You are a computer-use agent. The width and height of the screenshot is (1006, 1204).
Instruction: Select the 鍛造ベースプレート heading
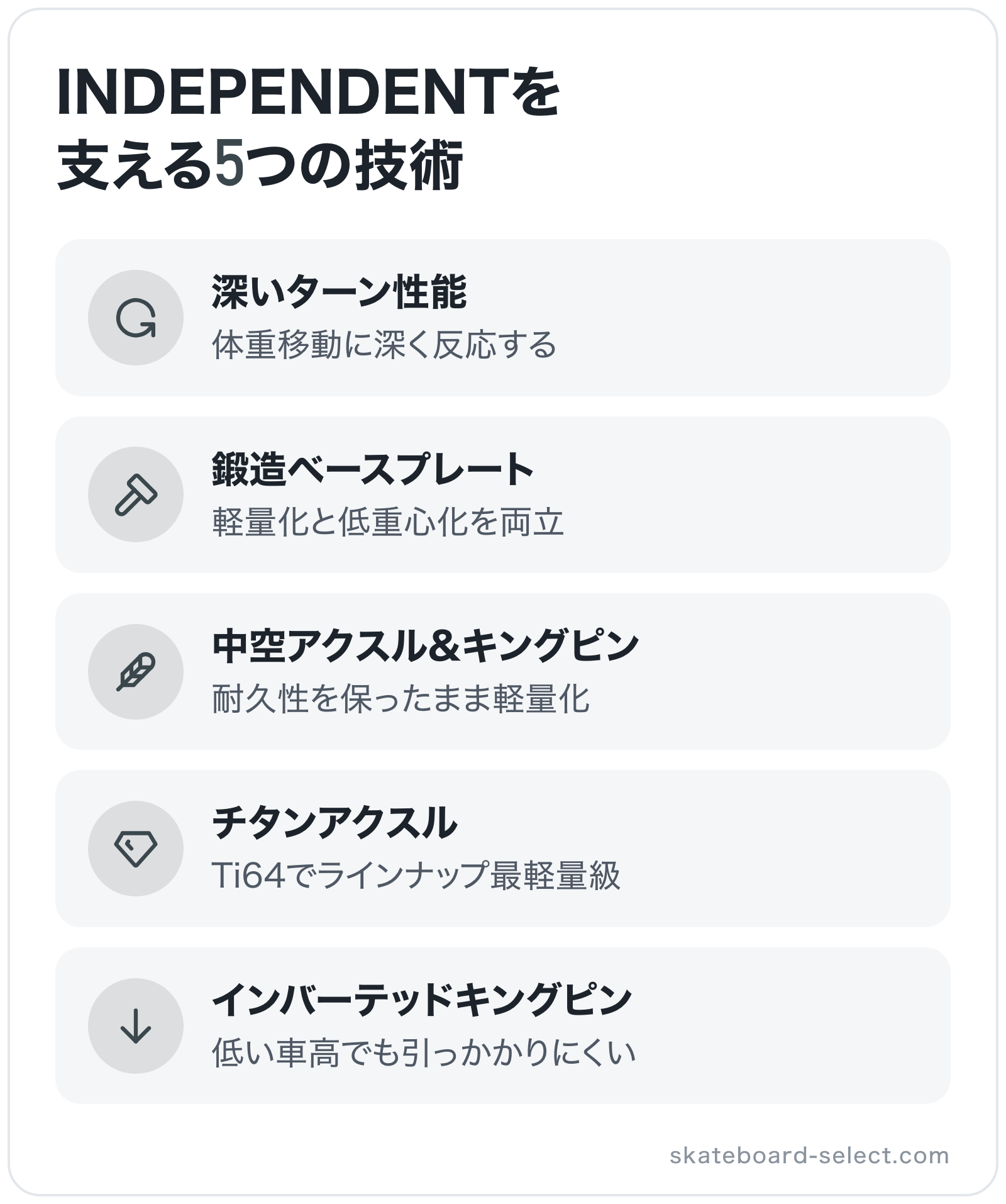(373, 469)
